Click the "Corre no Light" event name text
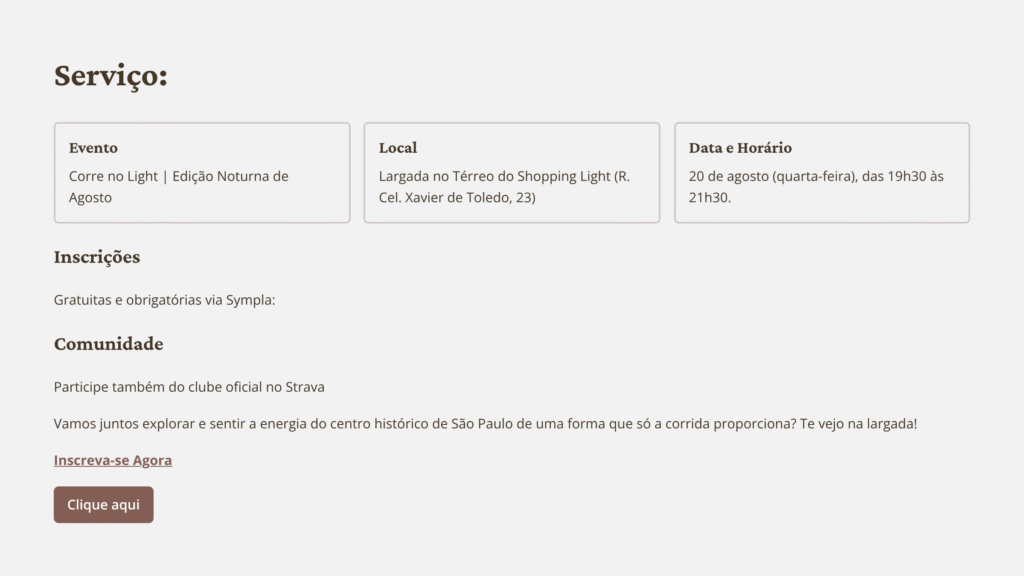Image resolution: width=1024 pixels, height=576 pixels. [113, 176]
